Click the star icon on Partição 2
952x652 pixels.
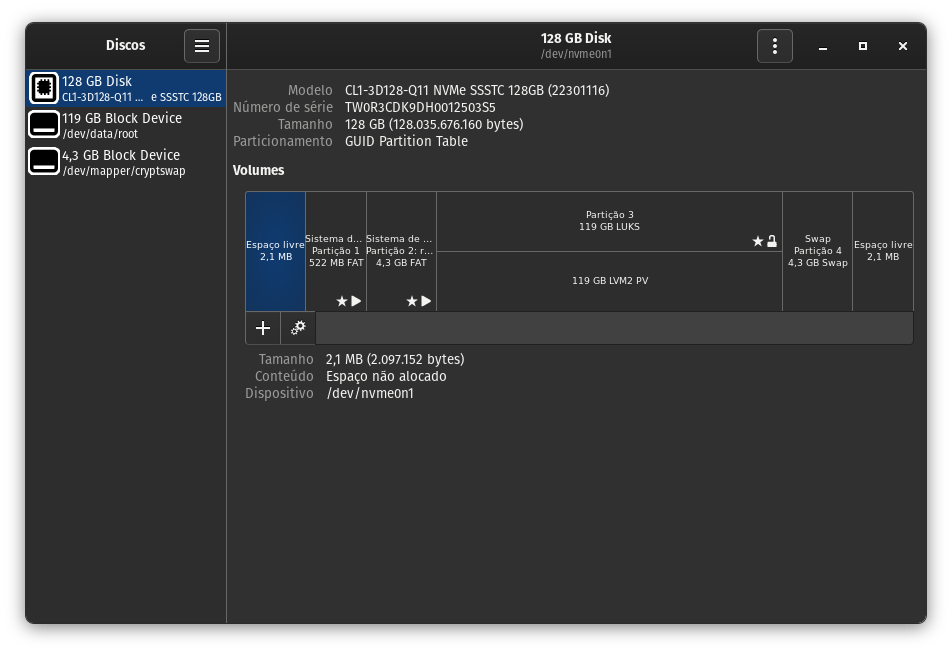(411, 301)
